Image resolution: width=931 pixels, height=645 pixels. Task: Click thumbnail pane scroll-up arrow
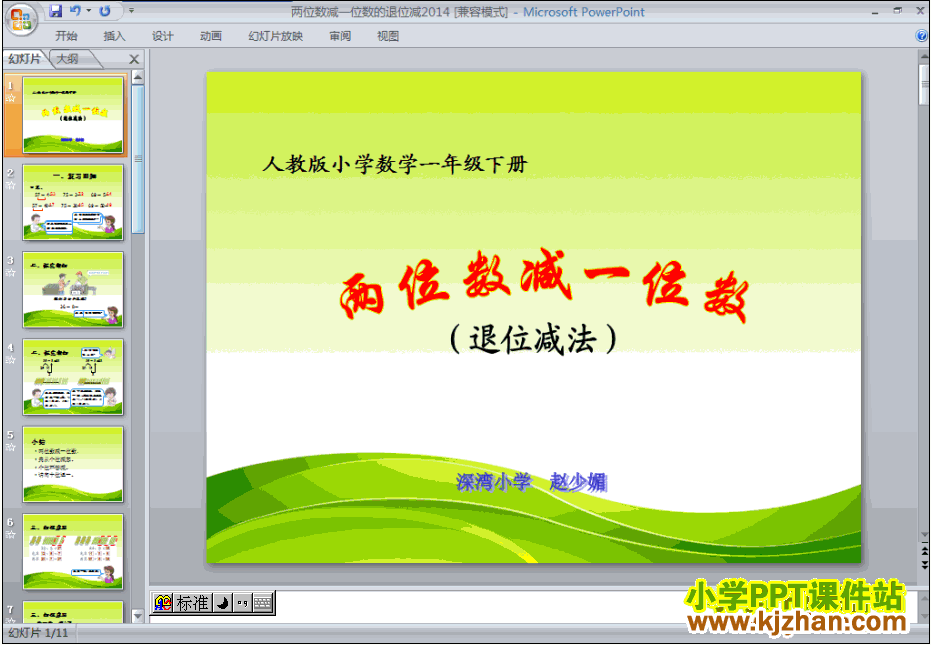click(138, 77)
